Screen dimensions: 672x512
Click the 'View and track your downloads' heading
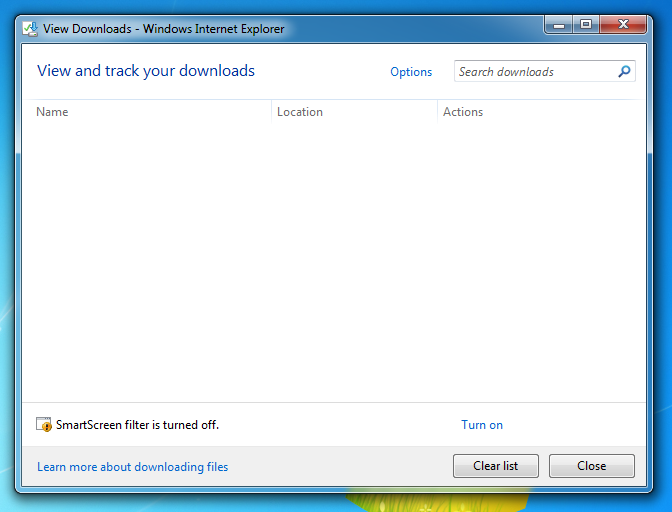(x=146, y=71)
